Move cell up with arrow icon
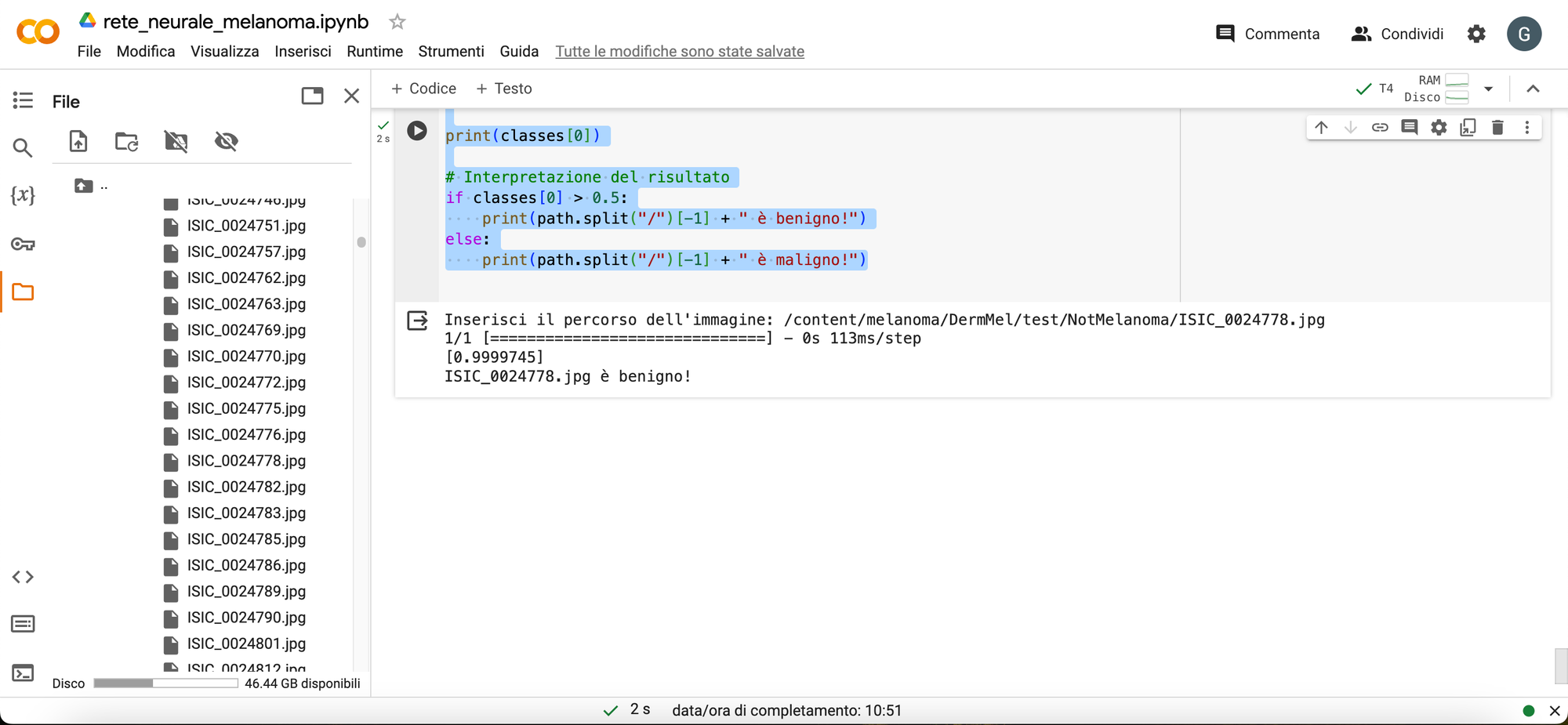The image size is (1568, 725). [x=1321, y=127]
